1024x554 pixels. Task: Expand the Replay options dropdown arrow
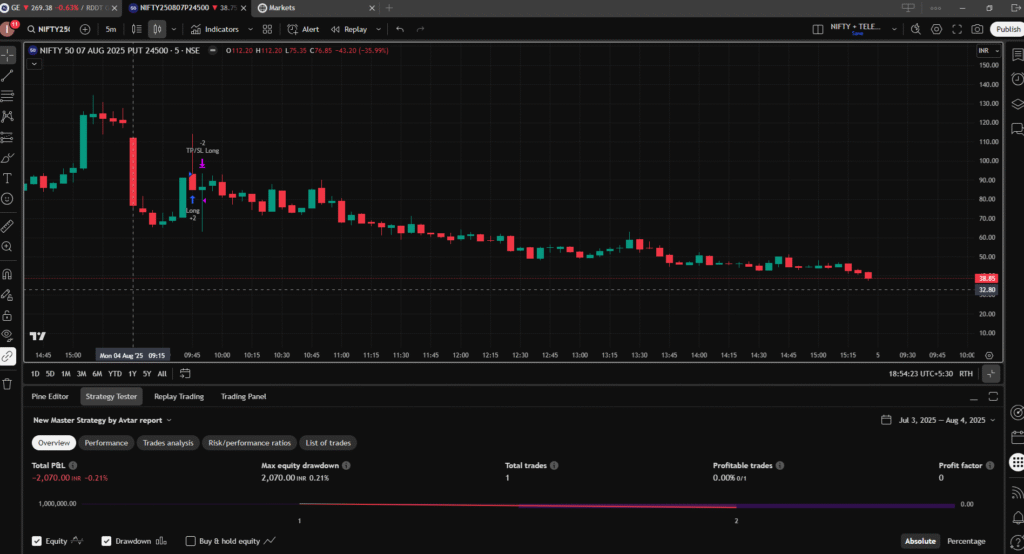click(378, 29)
